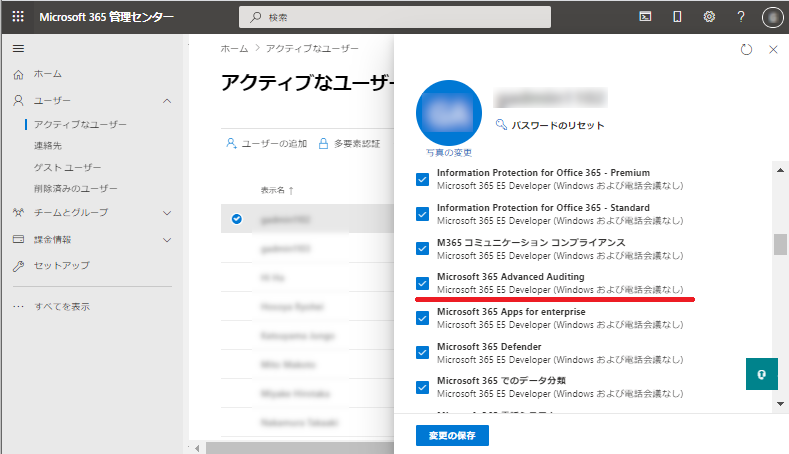
Task: Open the help question mark icon
Action: (x=741, y=17)
